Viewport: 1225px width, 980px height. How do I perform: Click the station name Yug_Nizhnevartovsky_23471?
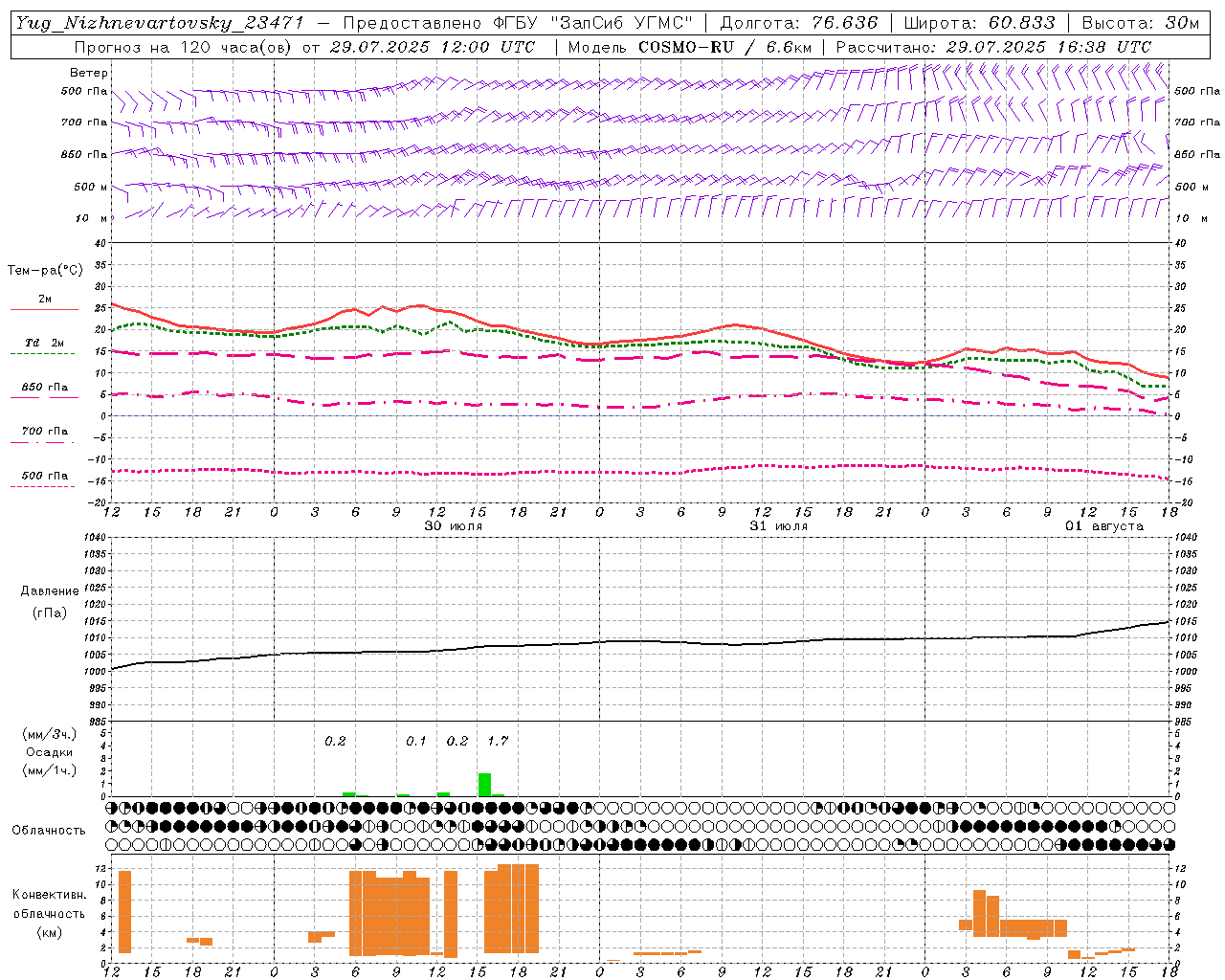(x=160, y=23)
